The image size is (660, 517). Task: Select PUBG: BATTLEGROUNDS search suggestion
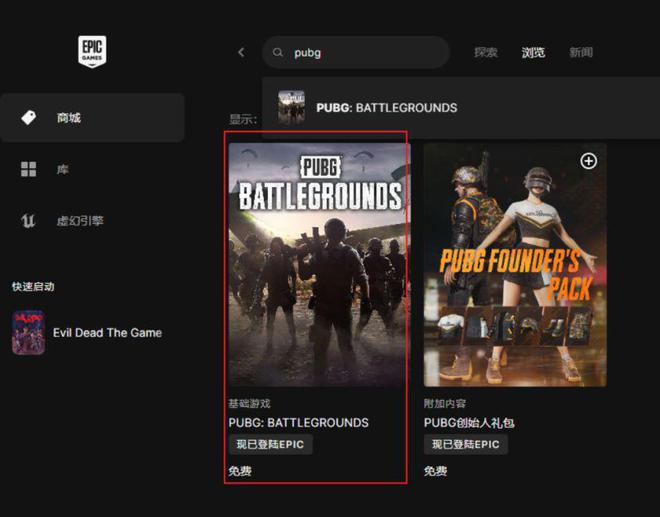tap(461, 108)
